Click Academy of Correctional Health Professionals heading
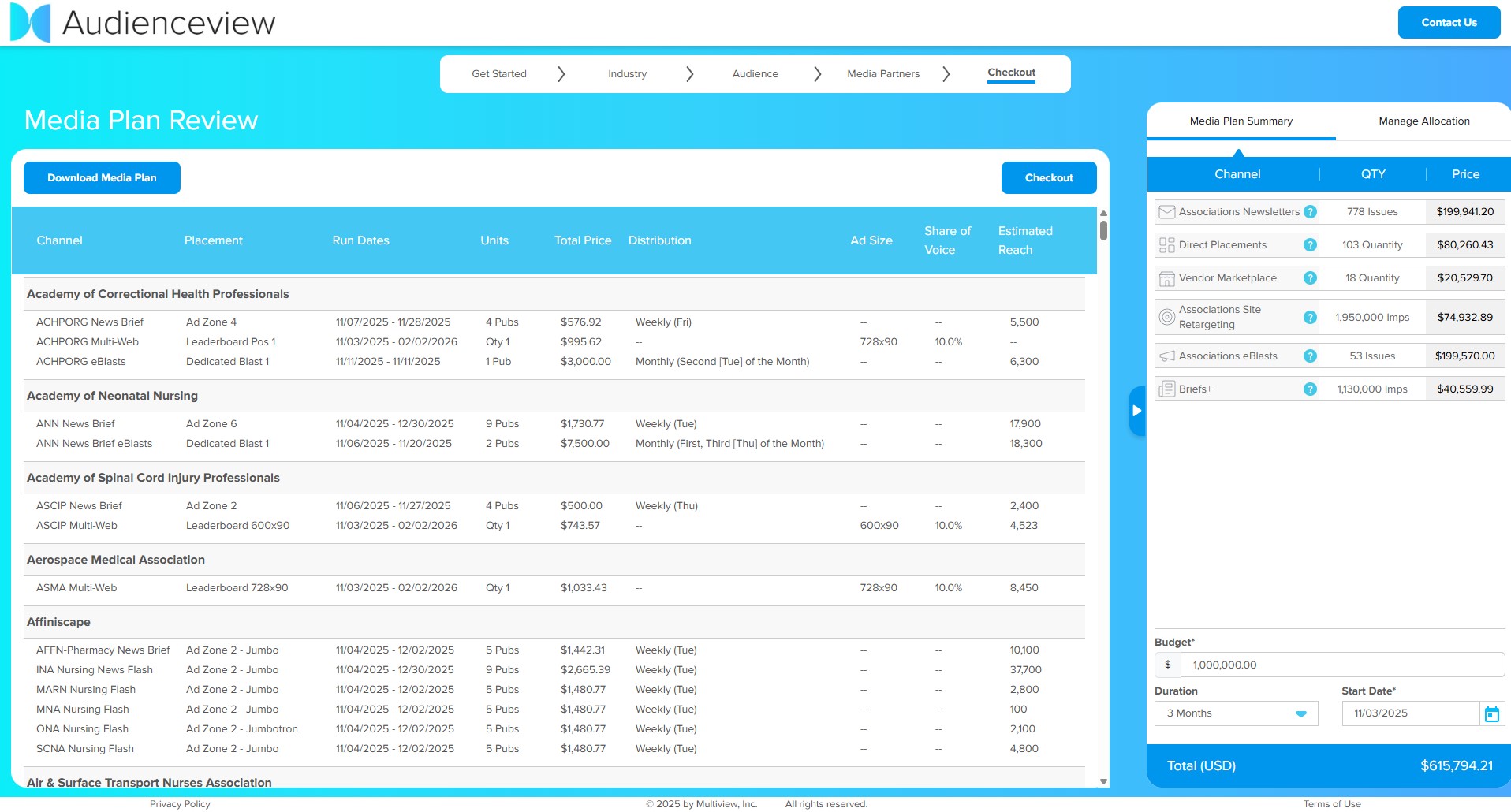 click(158, 294)
